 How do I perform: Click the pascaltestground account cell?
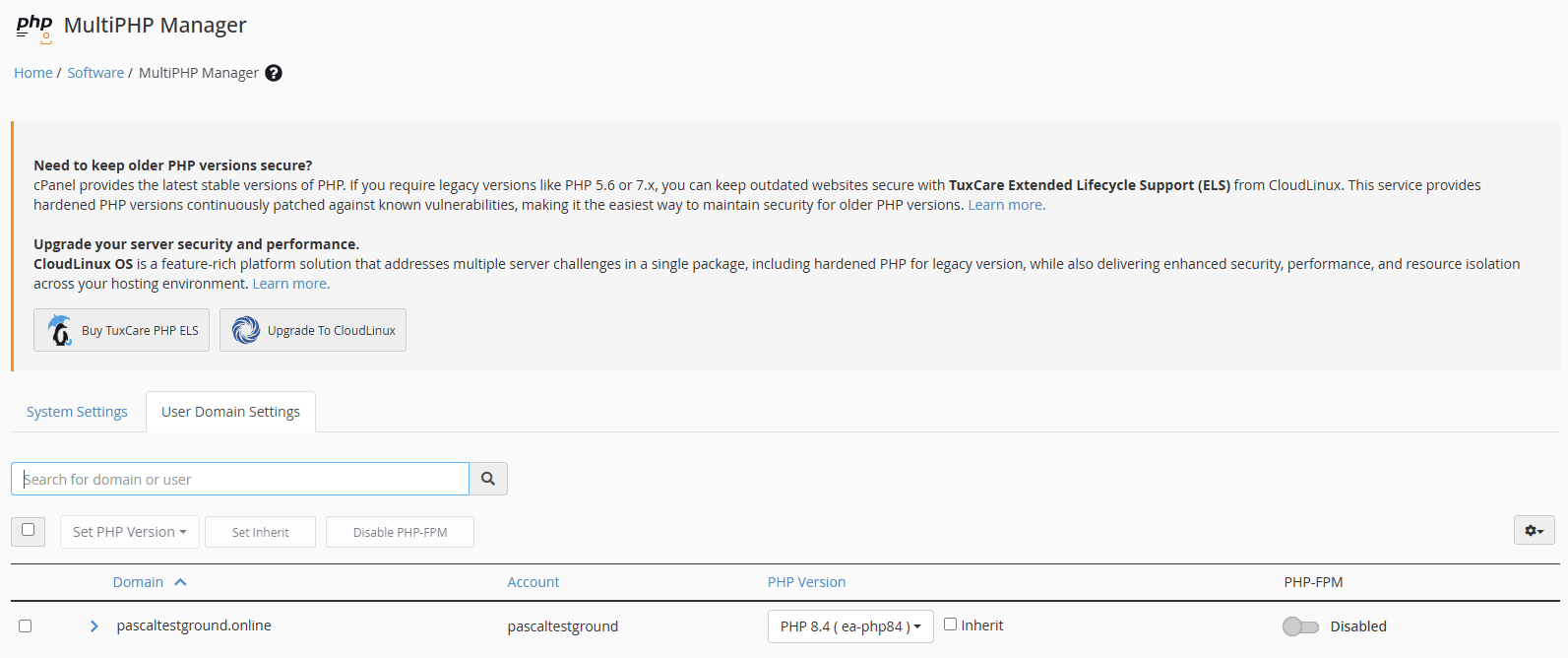coord(563,626)
